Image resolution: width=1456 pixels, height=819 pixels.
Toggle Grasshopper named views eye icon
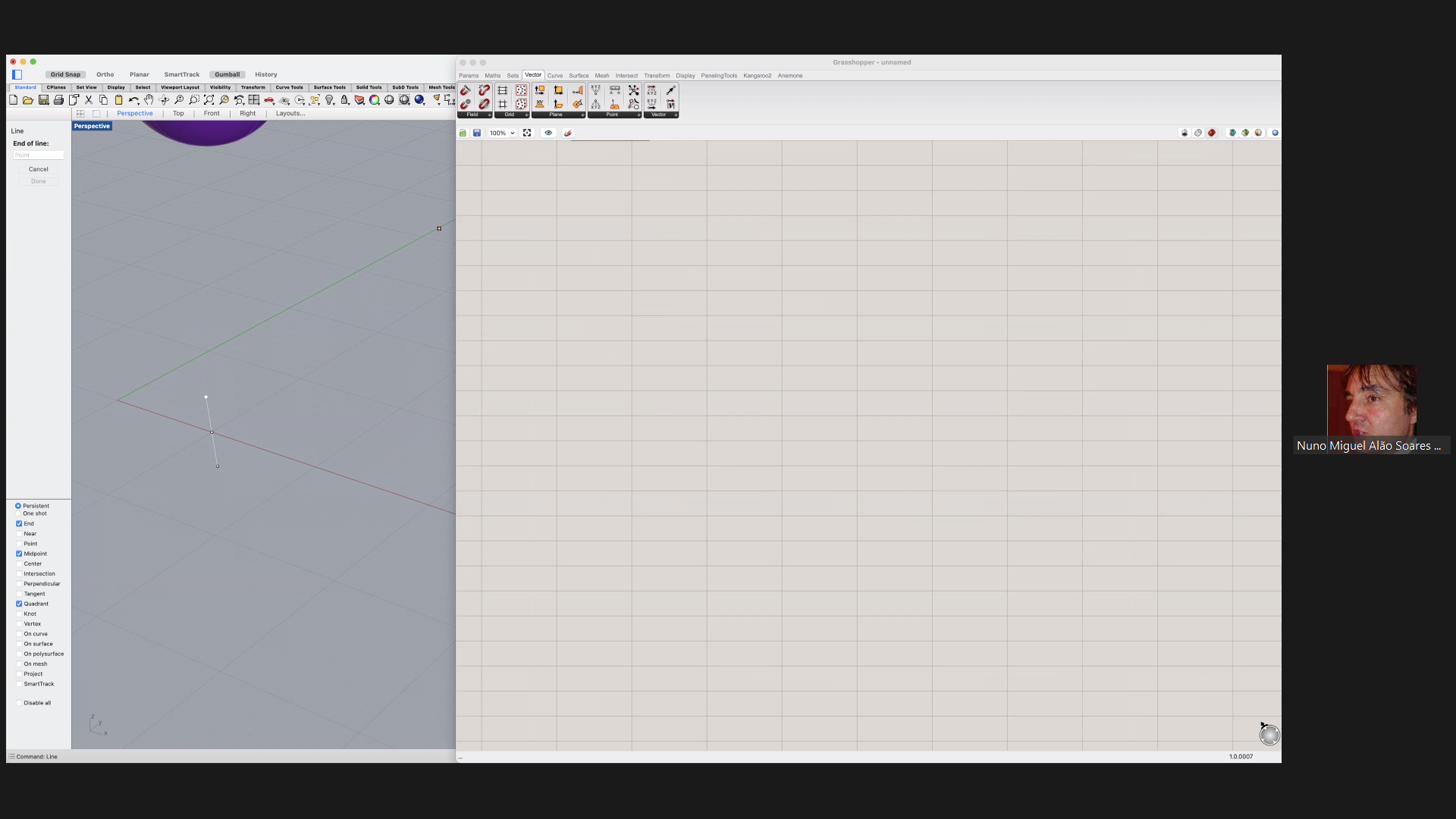pos(548,133)
